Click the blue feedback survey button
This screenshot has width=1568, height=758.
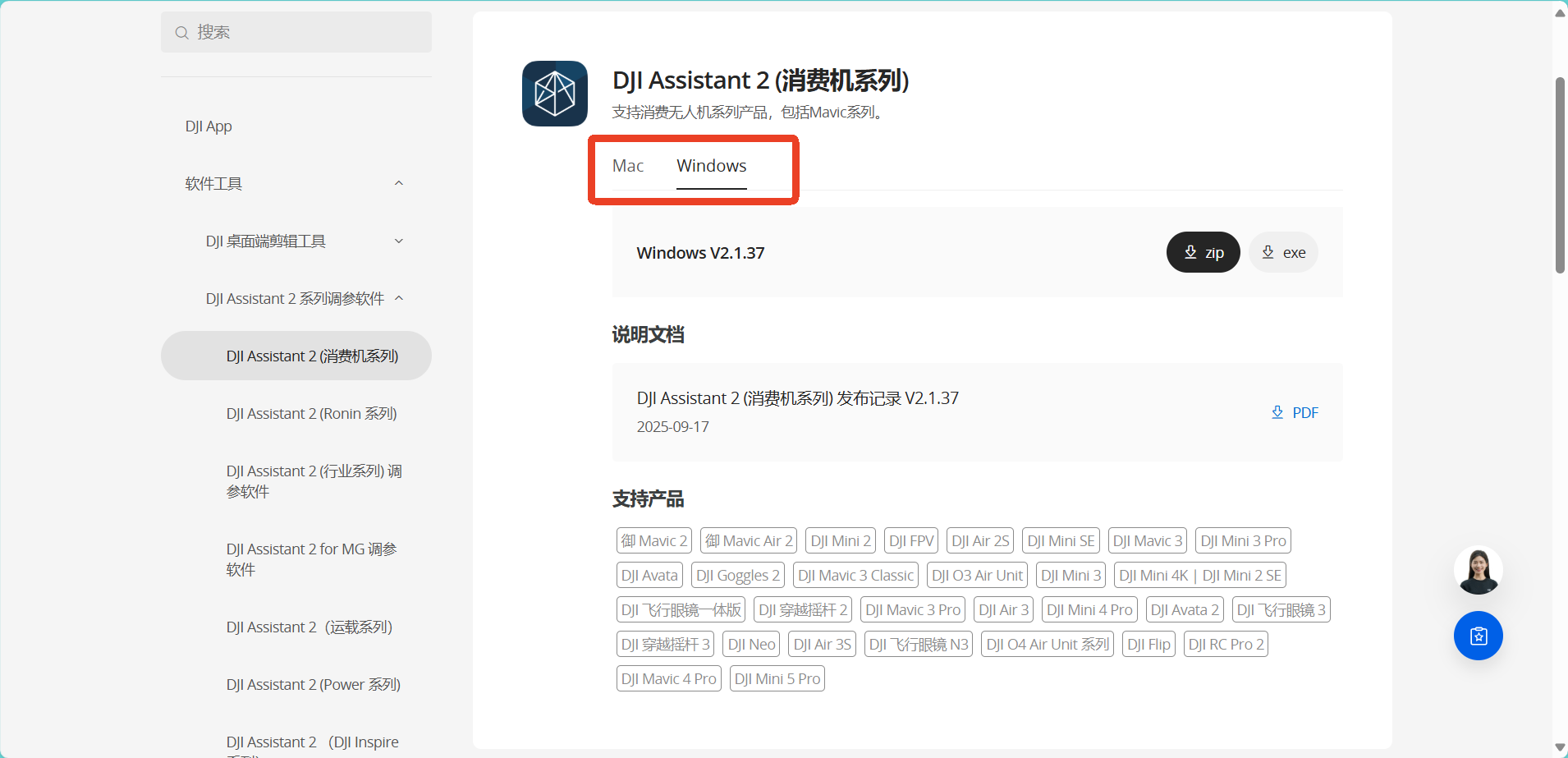point(1478,636)
